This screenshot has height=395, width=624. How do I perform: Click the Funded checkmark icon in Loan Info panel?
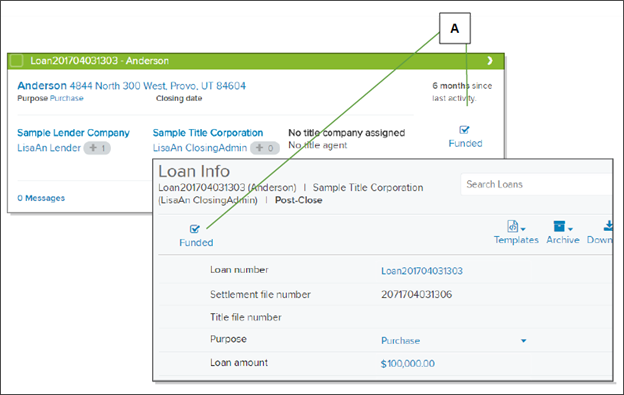(x=195, y=229)
